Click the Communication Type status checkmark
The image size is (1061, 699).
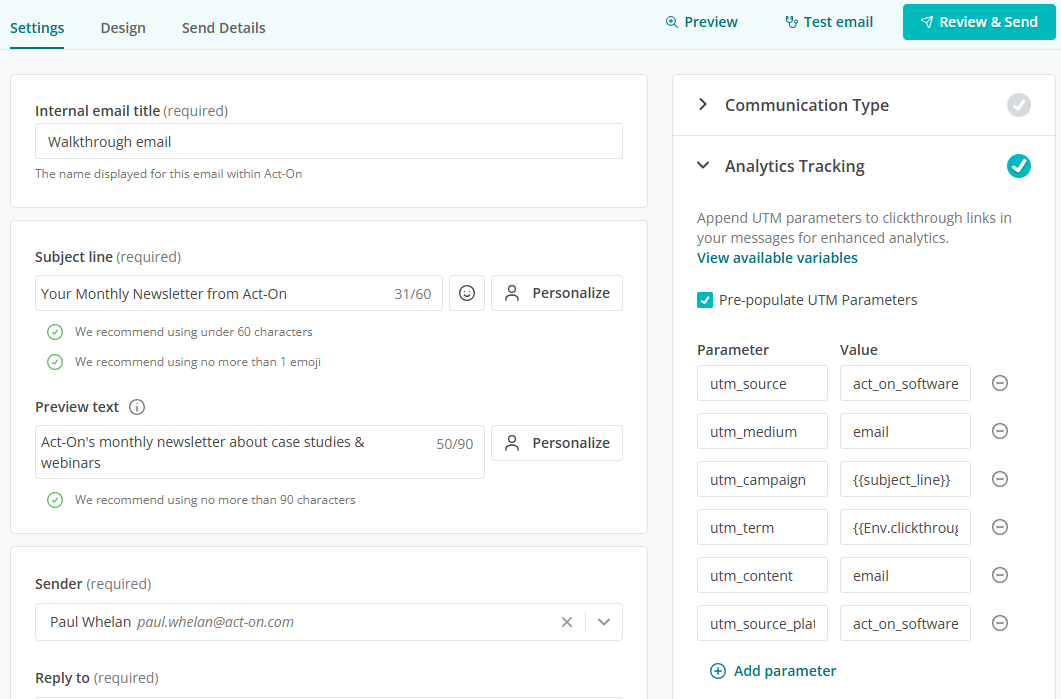coord(1018,105)
